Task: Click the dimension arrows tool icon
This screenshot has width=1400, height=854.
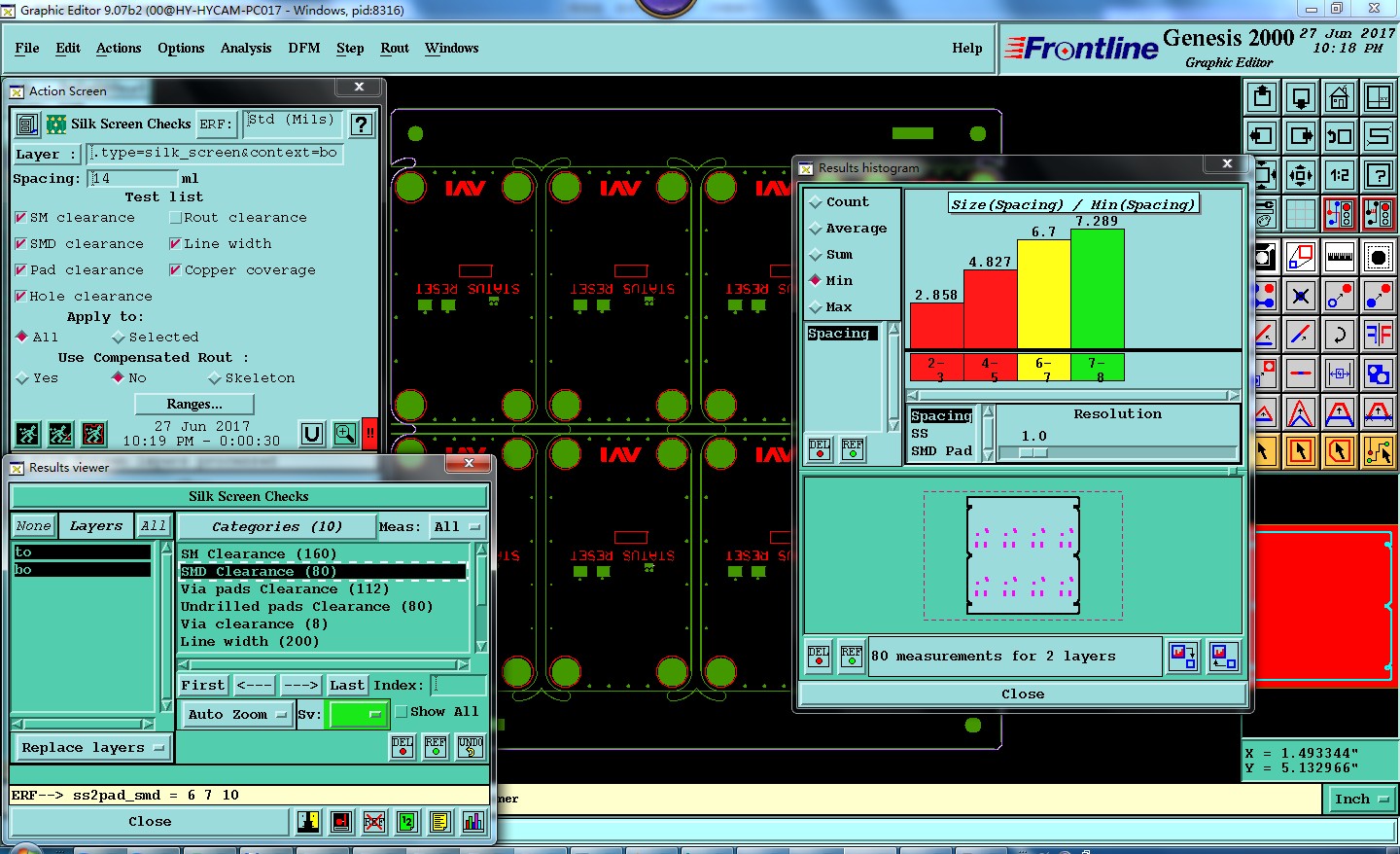Action: (x=1339, y=374)
